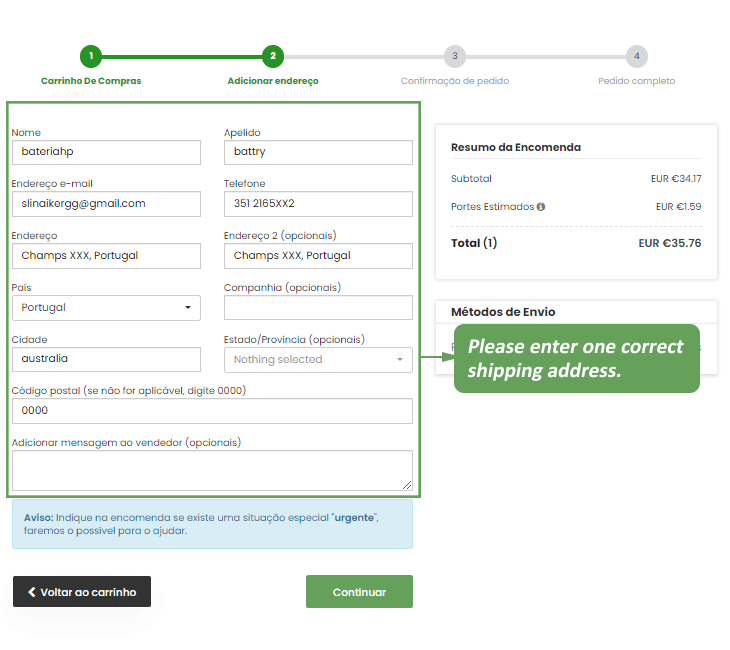
Task: Click the Endereço 2 optional field
Action: 318,256
